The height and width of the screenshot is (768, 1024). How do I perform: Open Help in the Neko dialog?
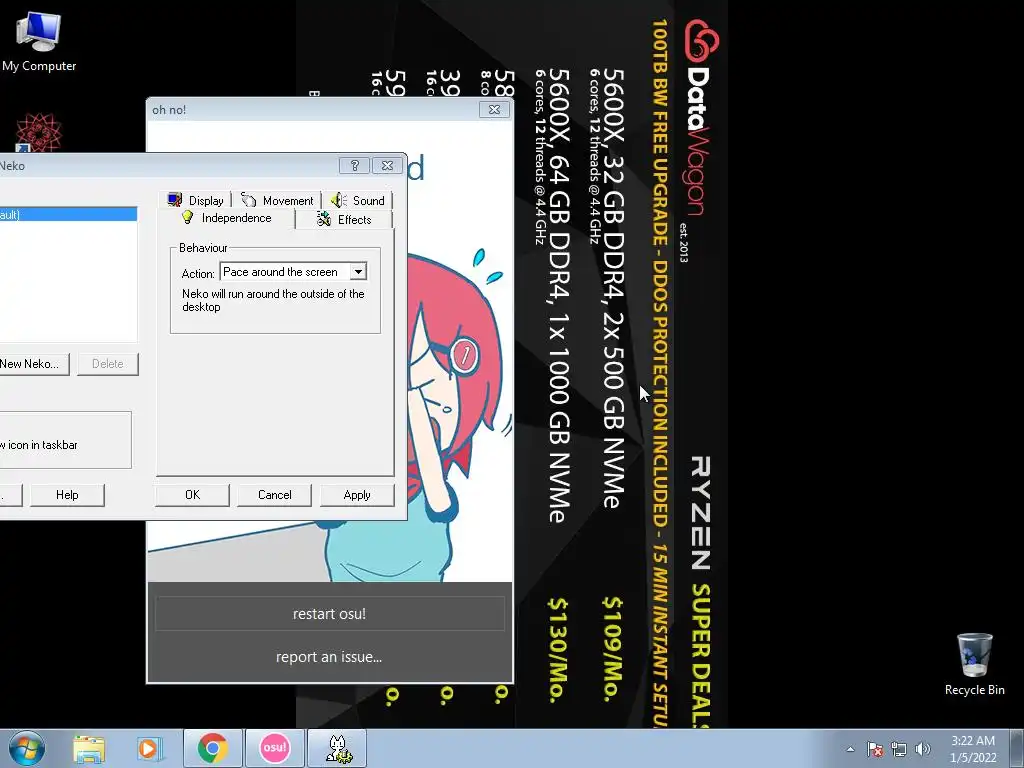(x=67, y=495)
